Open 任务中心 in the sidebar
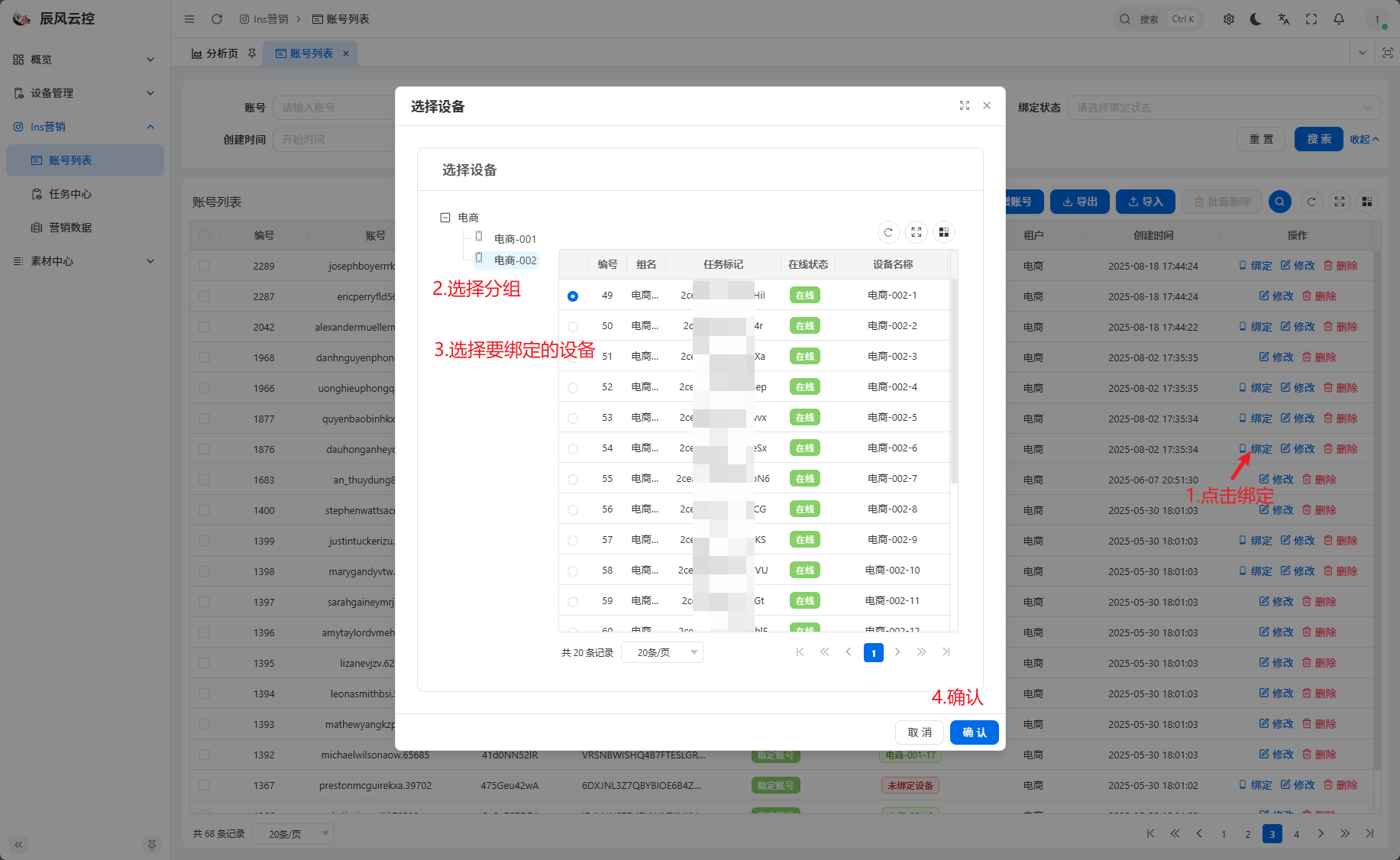The image size is (1400, 860). point(70,194)
